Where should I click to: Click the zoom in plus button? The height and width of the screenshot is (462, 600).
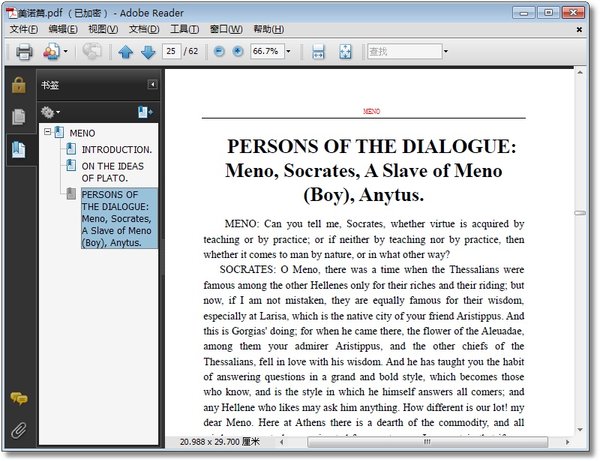pos(237,51)
